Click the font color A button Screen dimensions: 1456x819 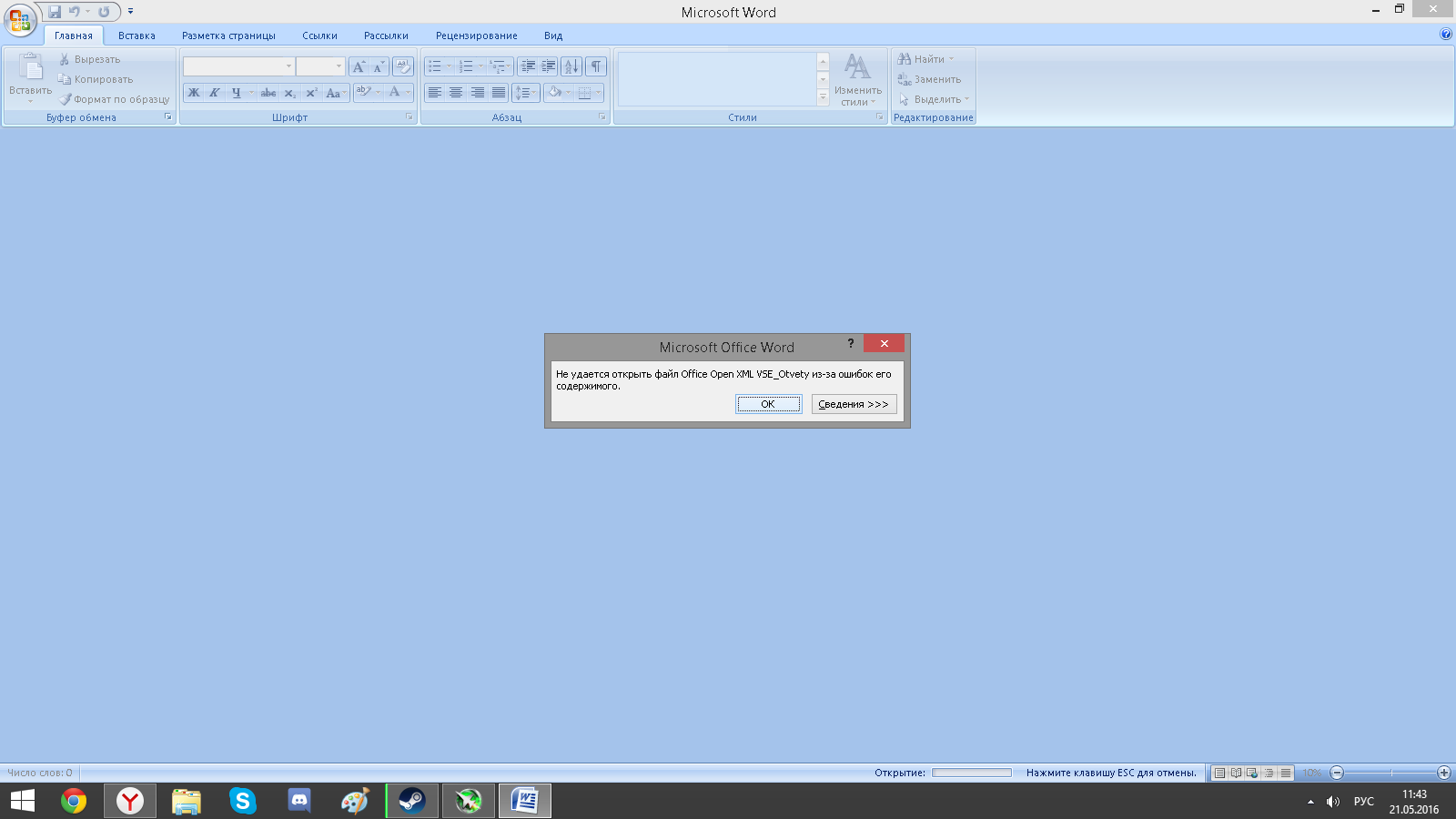point(395,92)
